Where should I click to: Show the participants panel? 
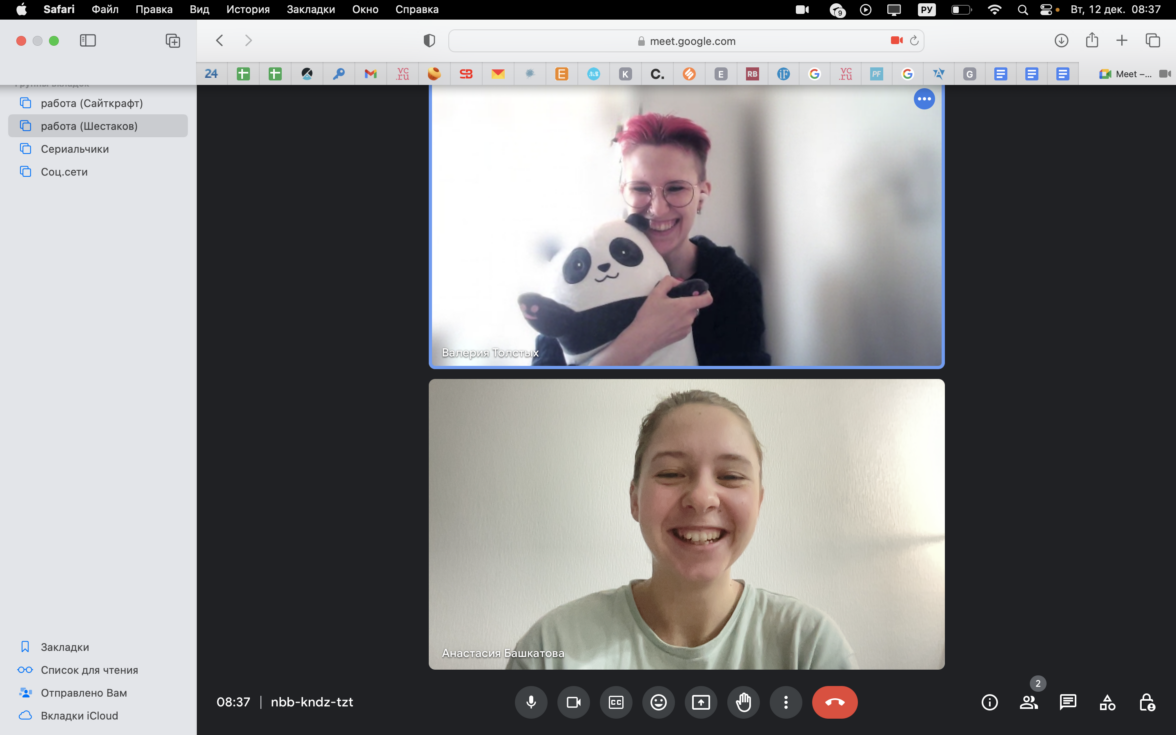pos(1029,702)
